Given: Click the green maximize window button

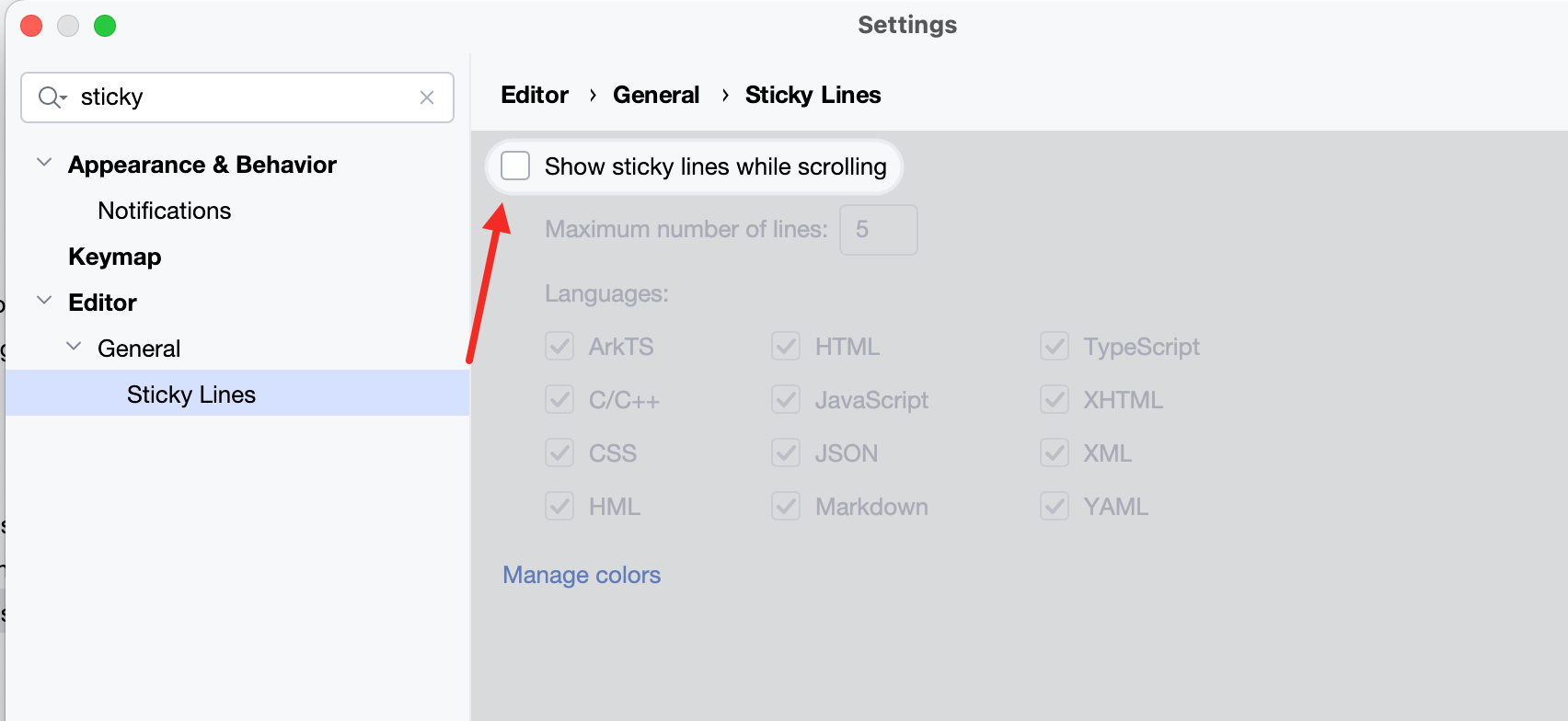Looking at the screenshot, I should [105, 26].
